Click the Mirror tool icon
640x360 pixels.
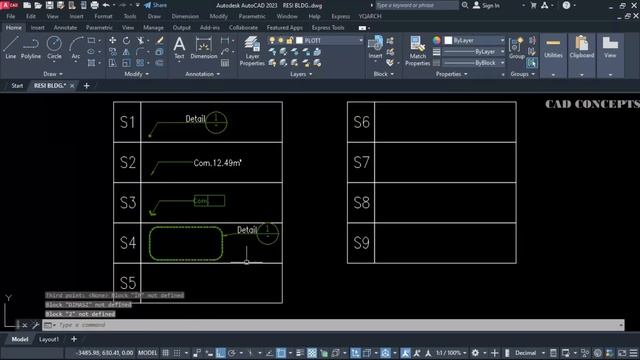coord(126,52)
